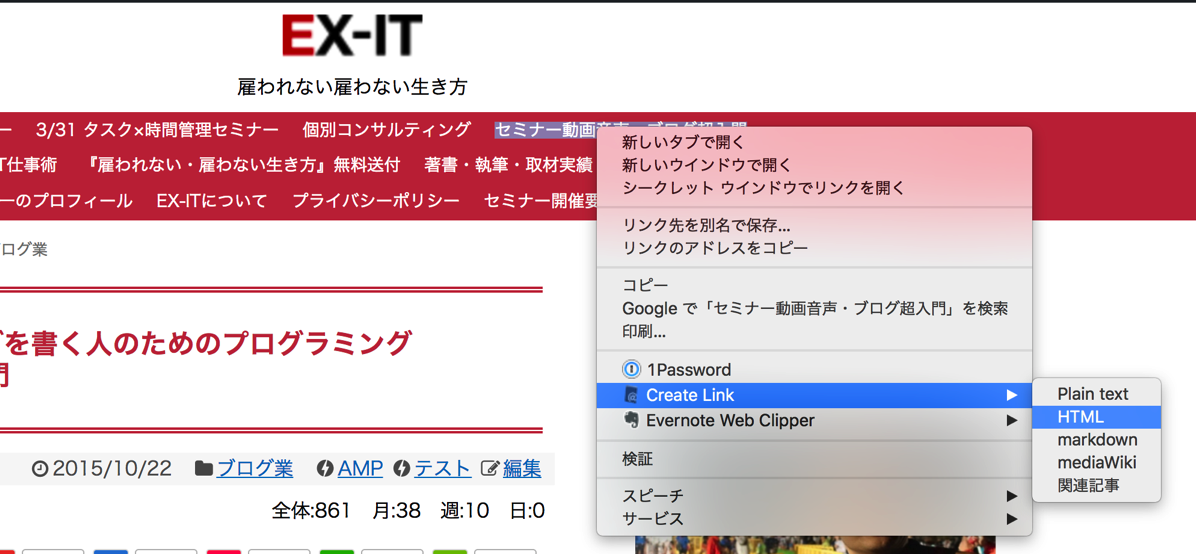The height and width of the screenshot is (554, 1196).
Task: Expand the スピーチ submenu arrow
Action: pyautogui.click(x=1011, y=496)
